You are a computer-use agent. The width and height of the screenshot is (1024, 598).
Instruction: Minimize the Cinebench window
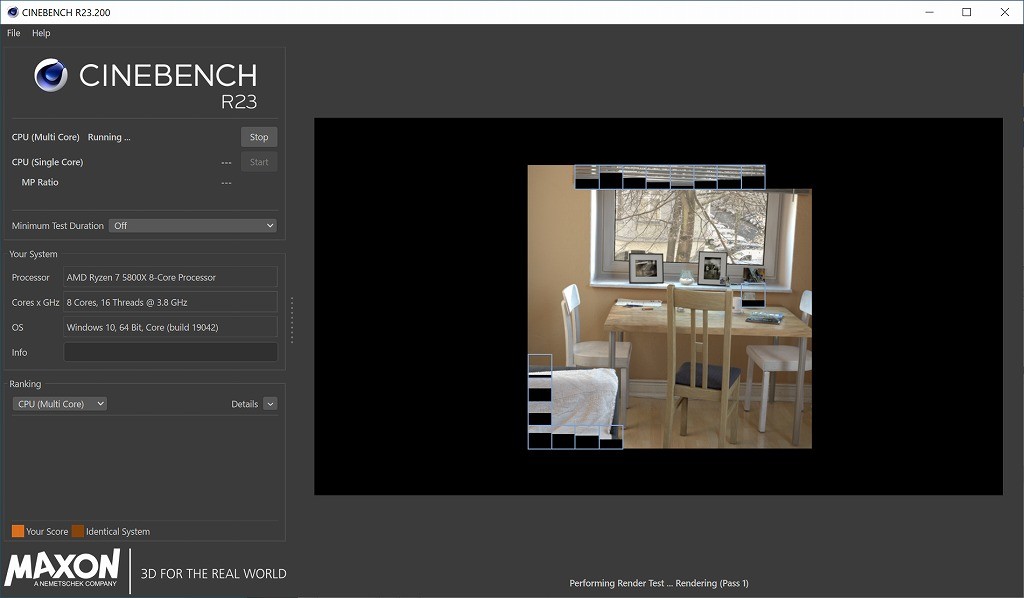click(x=929, y=12)
